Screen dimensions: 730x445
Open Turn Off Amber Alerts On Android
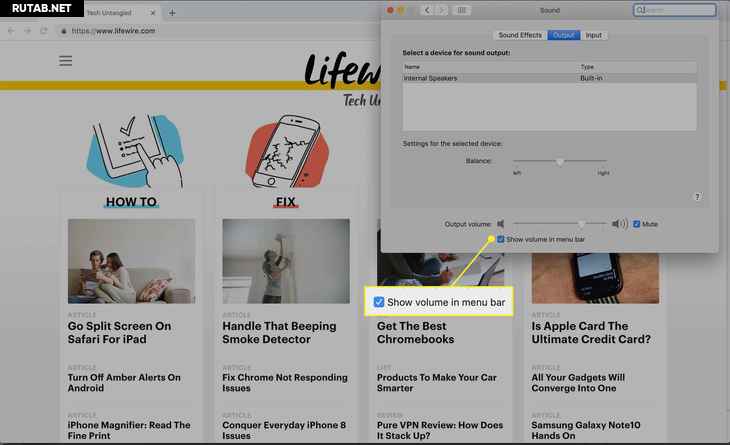tap(124, 383)
